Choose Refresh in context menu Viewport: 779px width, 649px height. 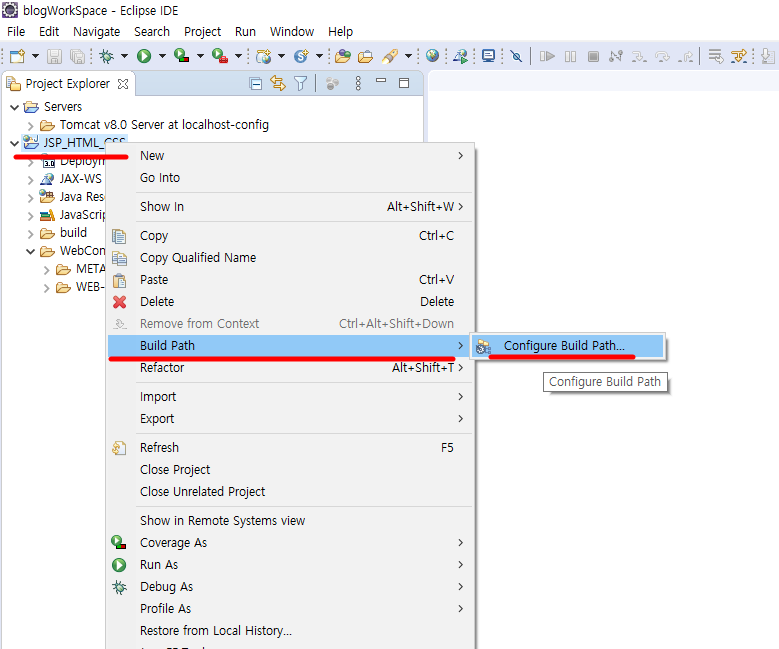(290, 448)
